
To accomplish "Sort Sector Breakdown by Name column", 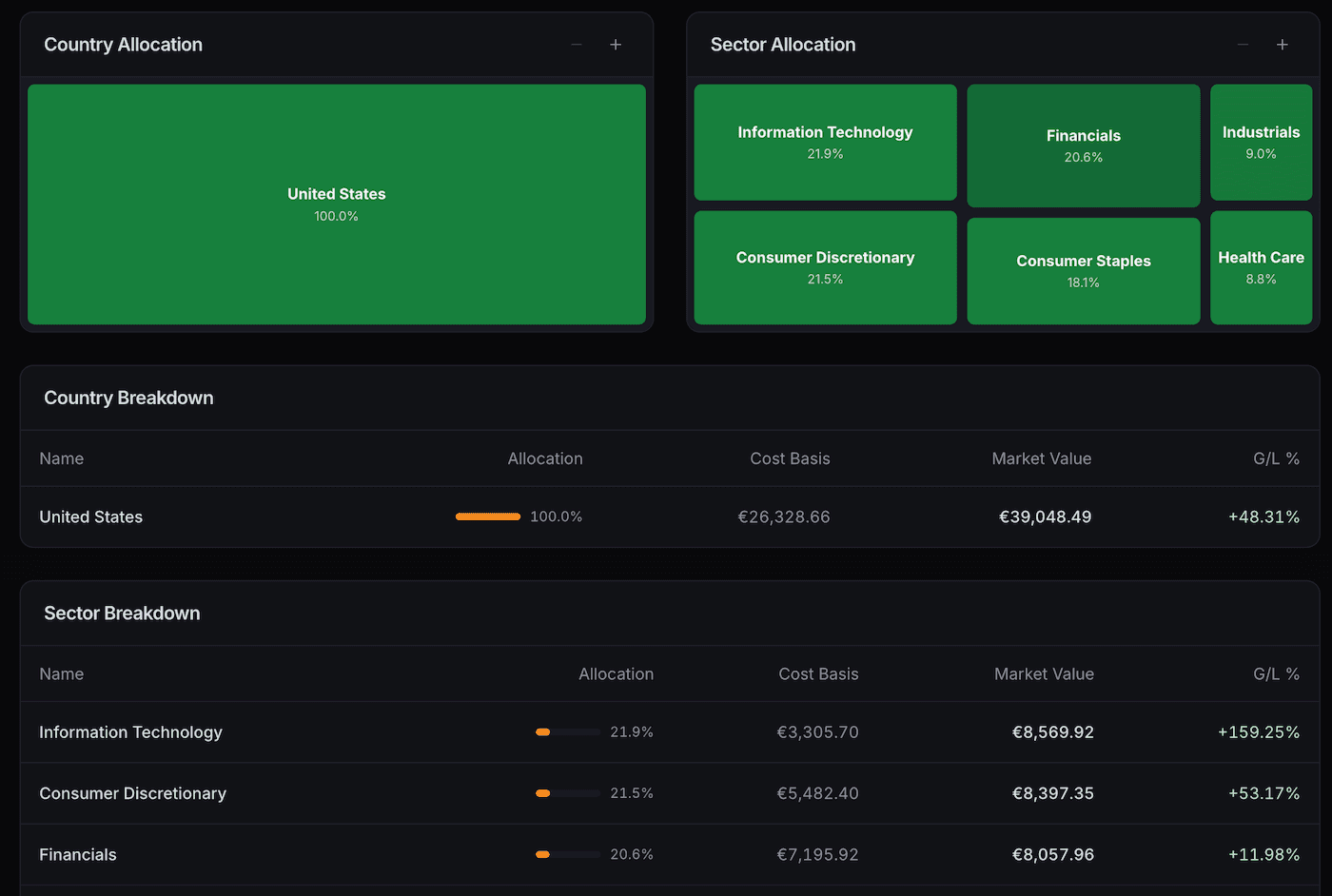I will (62, 673).
